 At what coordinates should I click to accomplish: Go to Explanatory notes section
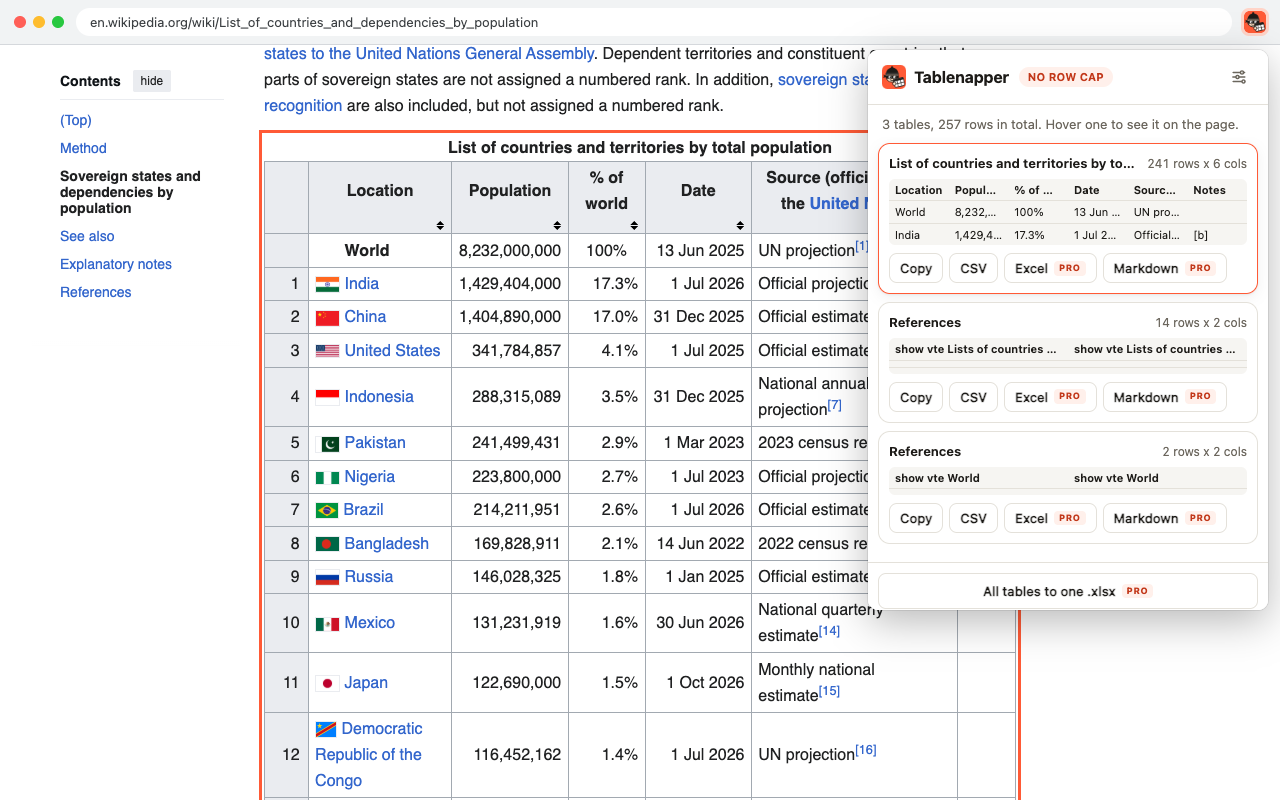coord(116,264)
